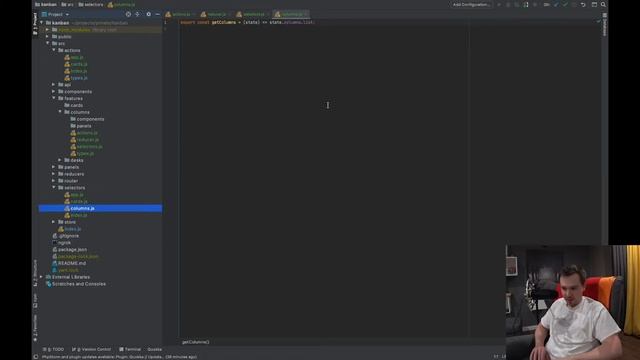Open the Quokka tool window tab
Image resolution: width=640 pixels, height=360 pixels.
pyautogui.click(x=154, y=349)
